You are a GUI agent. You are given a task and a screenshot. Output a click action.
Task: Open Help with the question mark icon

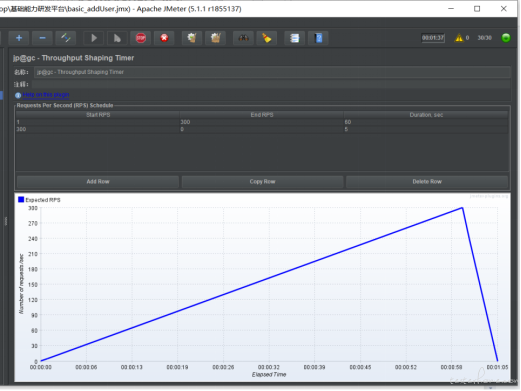tap(318, 38)
